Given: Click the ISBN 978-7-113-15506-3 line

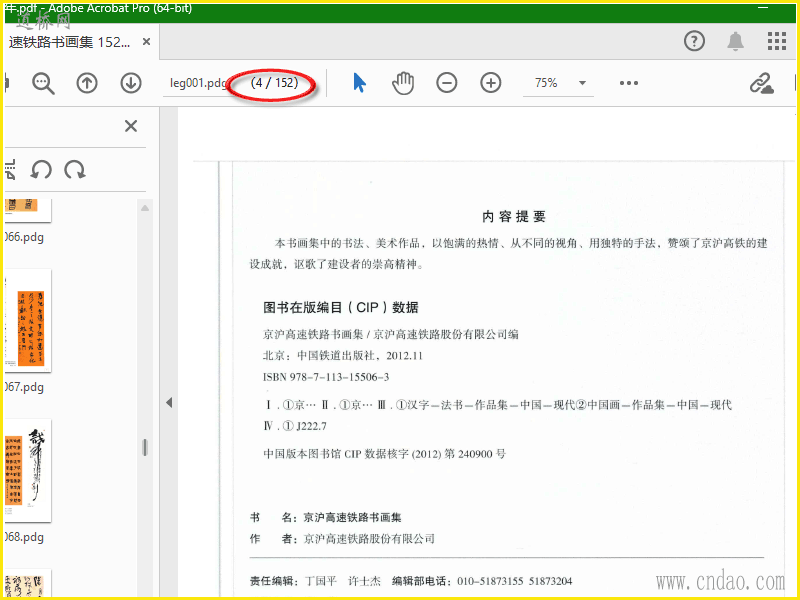Looking at the screenshot, I should 326,377.
